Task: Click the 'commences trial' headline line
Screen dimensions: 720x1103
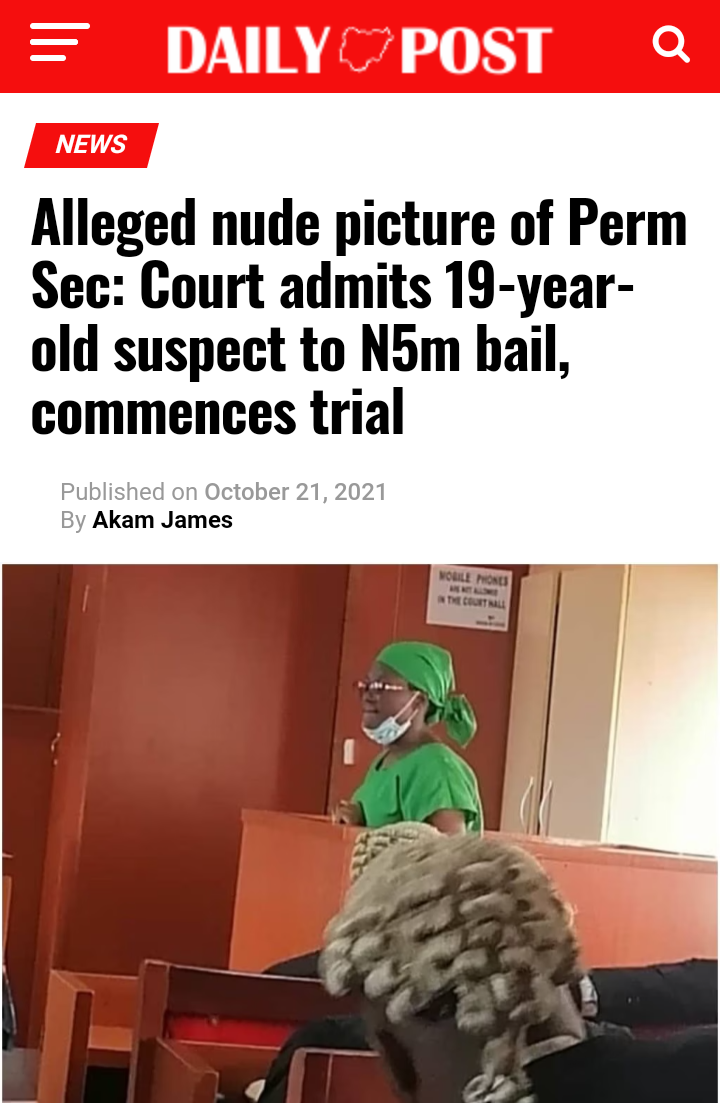Action: click(x=218, y=412)
